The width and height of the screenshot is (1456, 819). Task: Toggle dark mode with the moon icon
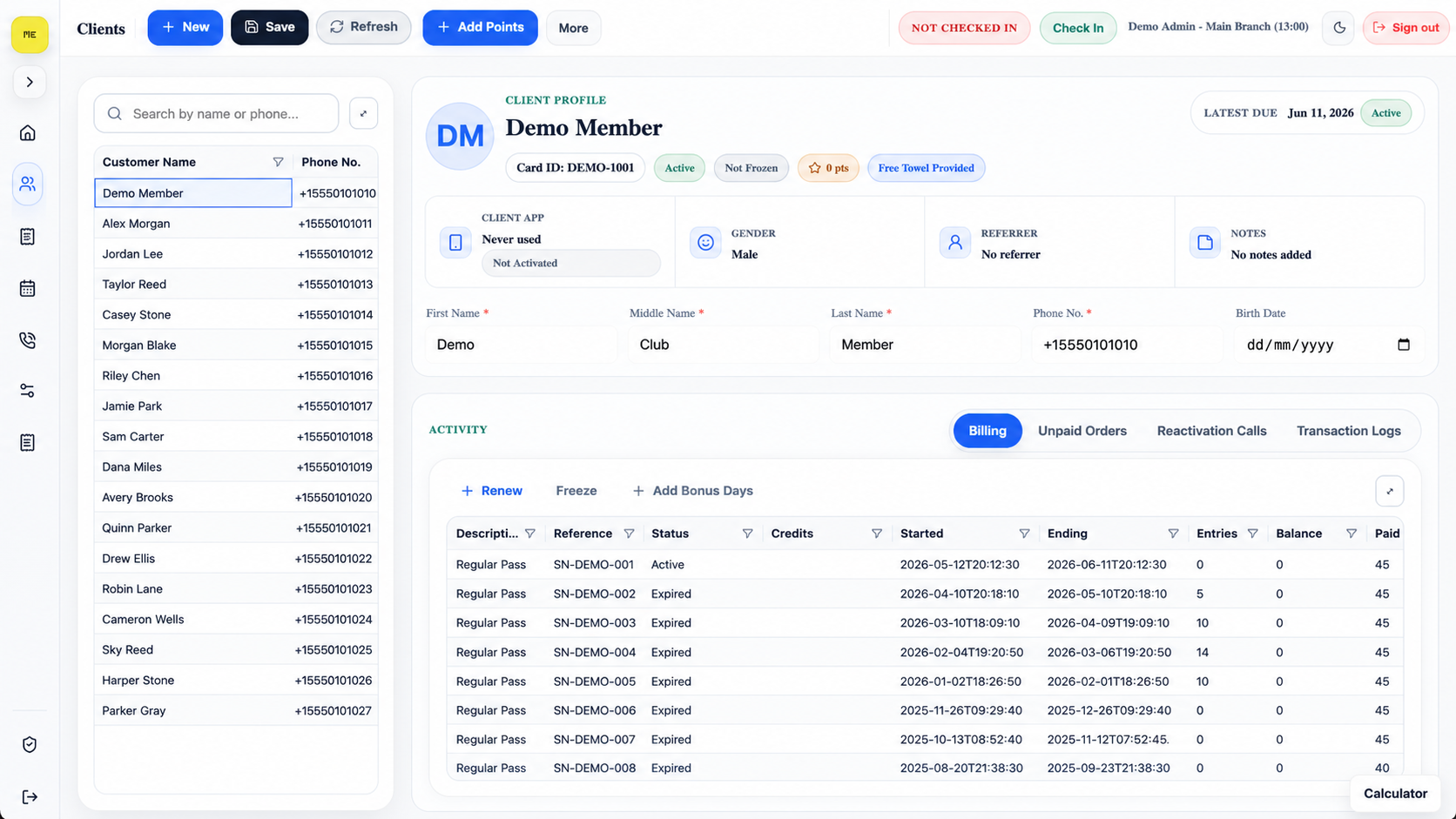click(x=1339, y=28)
